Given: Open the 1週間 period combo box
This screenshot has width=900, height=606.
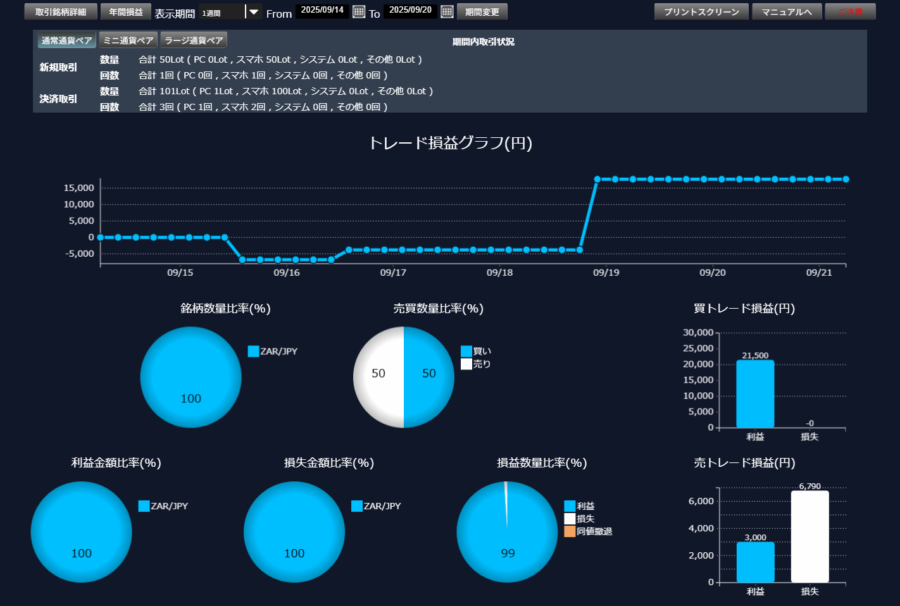Looking at the screenshot, I should (x=221, y=12).
